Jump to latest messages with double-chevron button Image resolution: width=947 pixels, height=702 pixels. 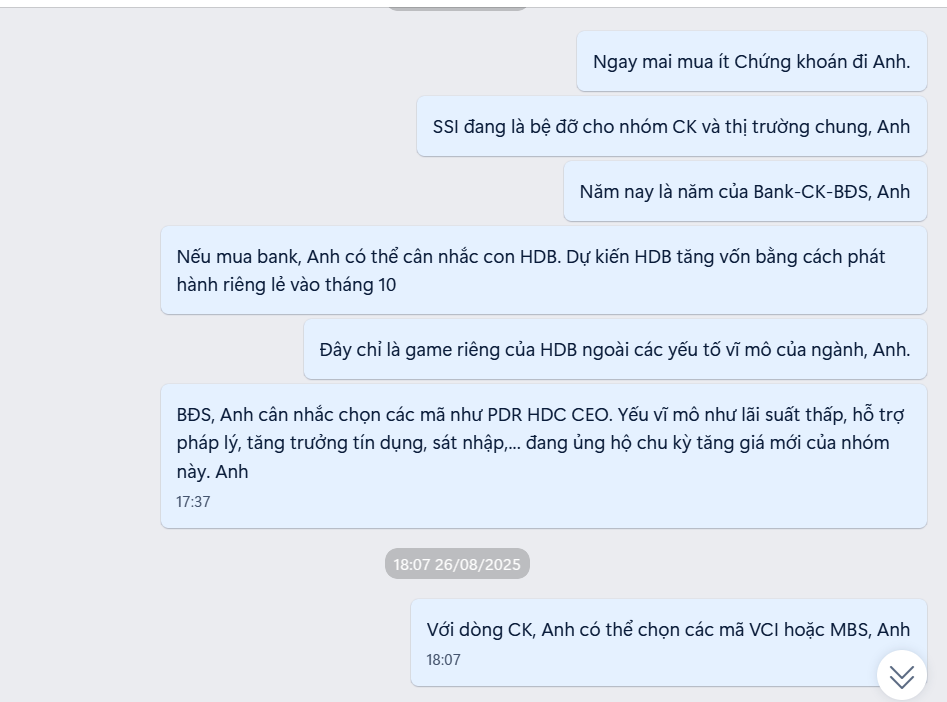click(902, 675)
